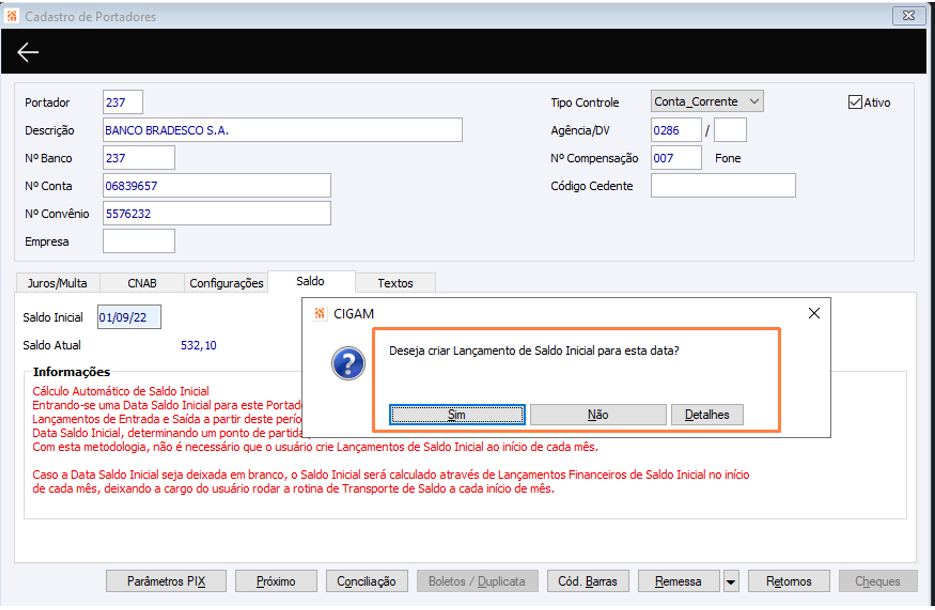This screenshot has width=935, height=610.
Task: Click the Retornos button
Action: coord(789,581)
